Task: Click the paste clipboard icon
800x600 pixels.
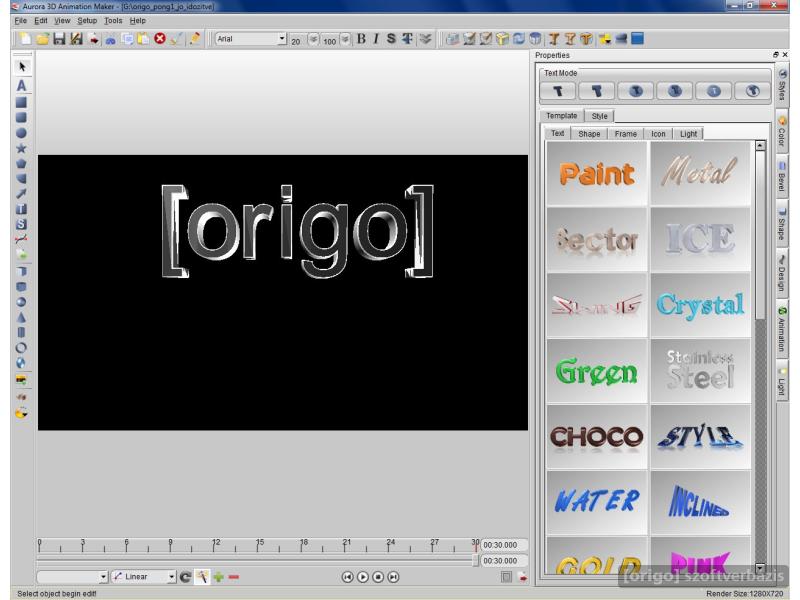Action: point(143,39)
